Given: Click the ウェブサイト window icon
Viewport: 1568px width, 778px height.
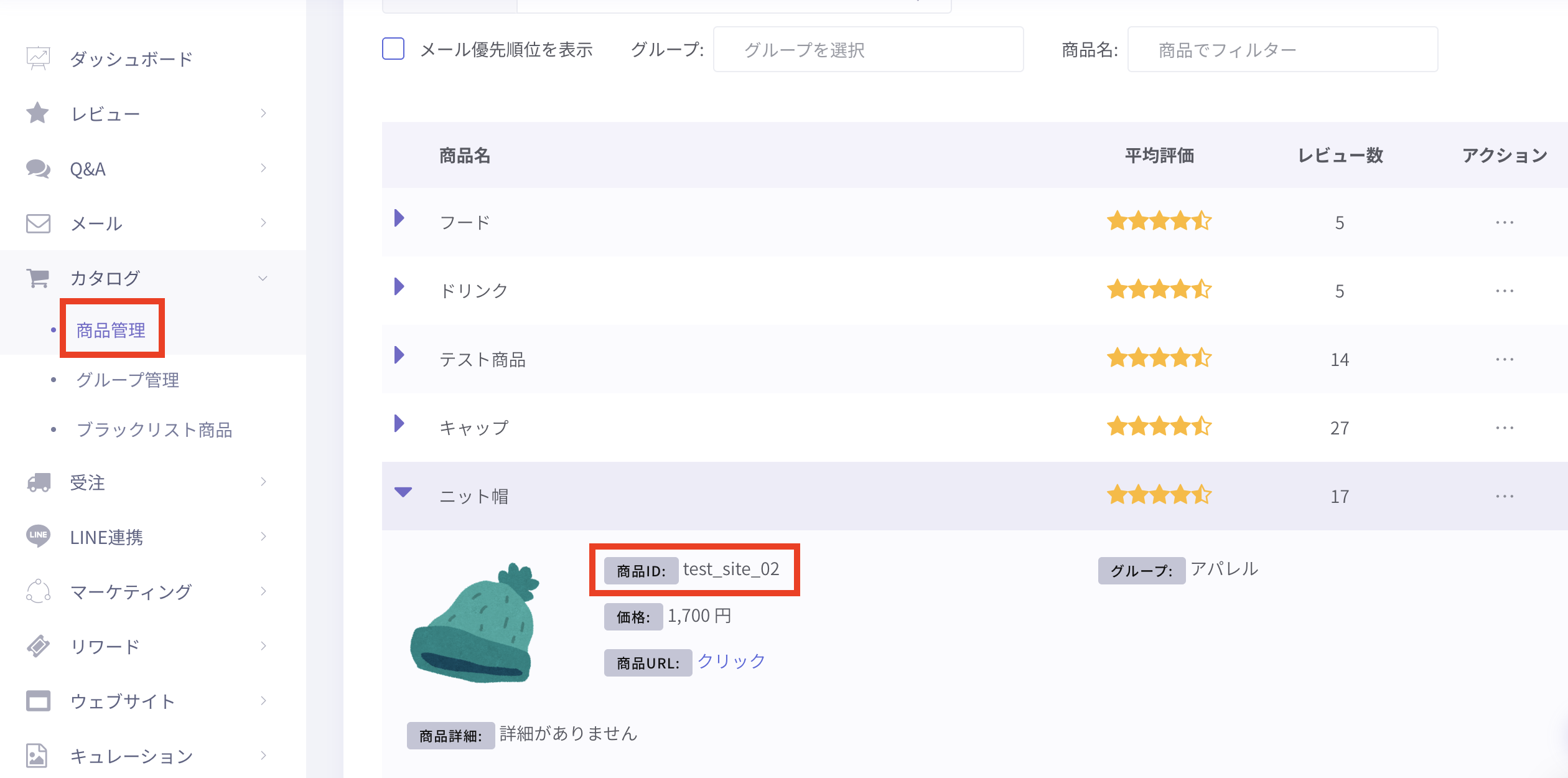Looking at the screenshot, I should coord(38,701).
